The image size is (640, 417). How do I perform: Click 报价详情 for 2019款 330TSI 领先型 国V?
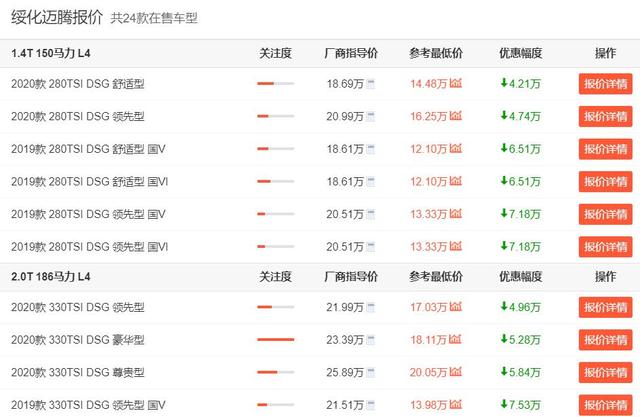605,405
